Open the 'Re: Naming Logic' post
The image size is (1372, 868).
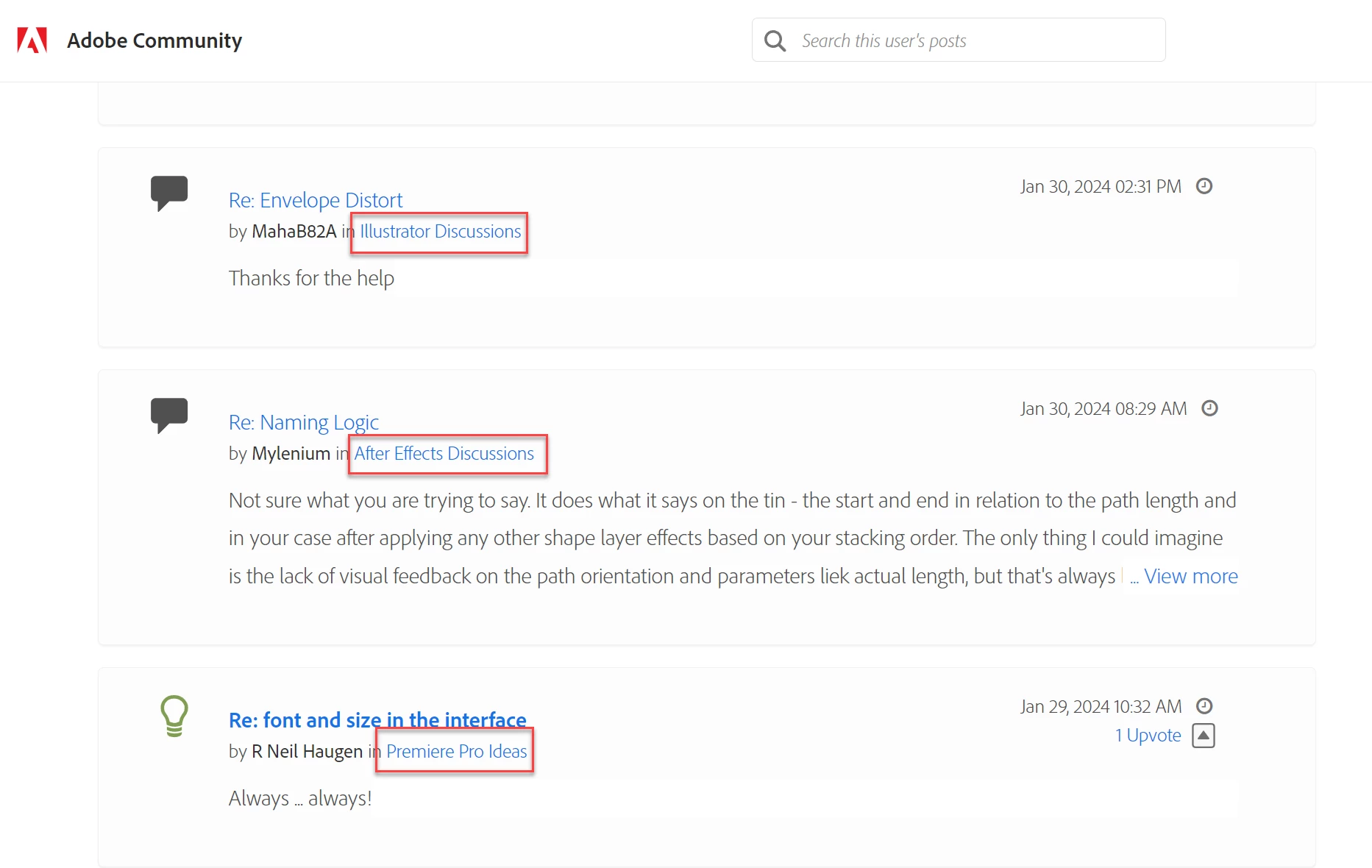pyautogui.click(x=304, y=422)
